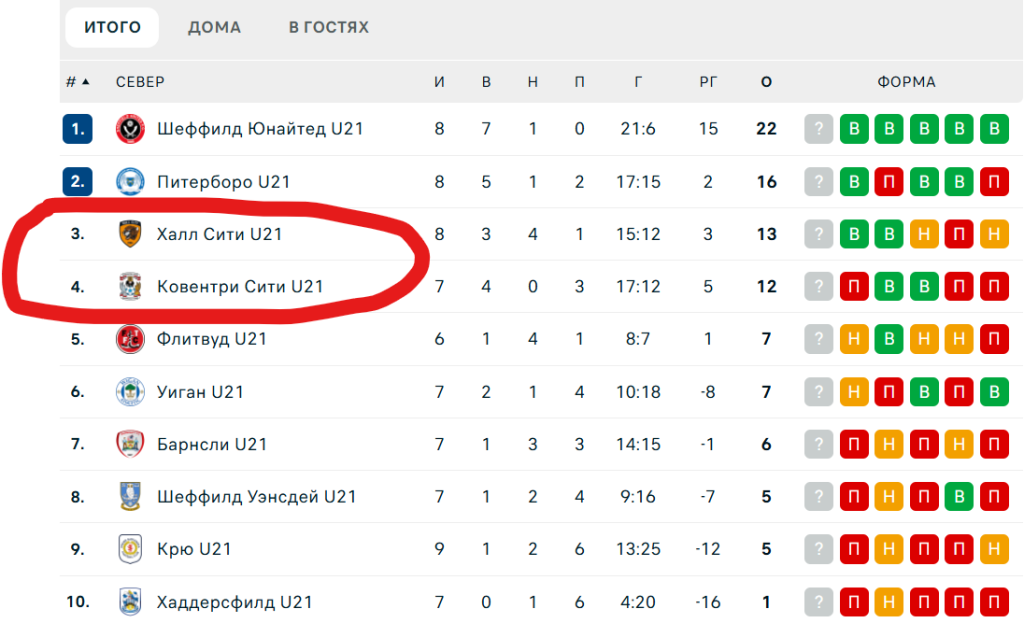This screenshot has height=623, width=1024.
Task: Click the Wigan U21 club crest
Action: [130, 392]
